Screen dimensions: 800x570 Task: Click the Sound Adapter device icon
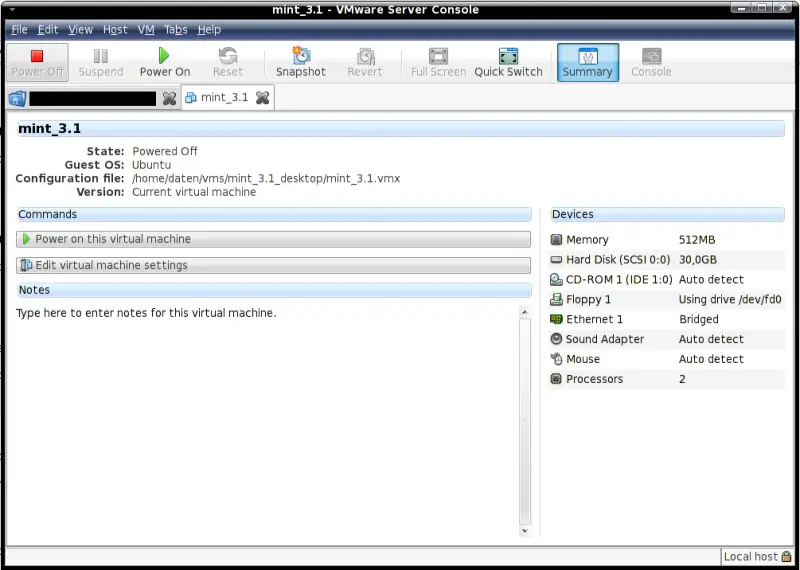[556, 339]
